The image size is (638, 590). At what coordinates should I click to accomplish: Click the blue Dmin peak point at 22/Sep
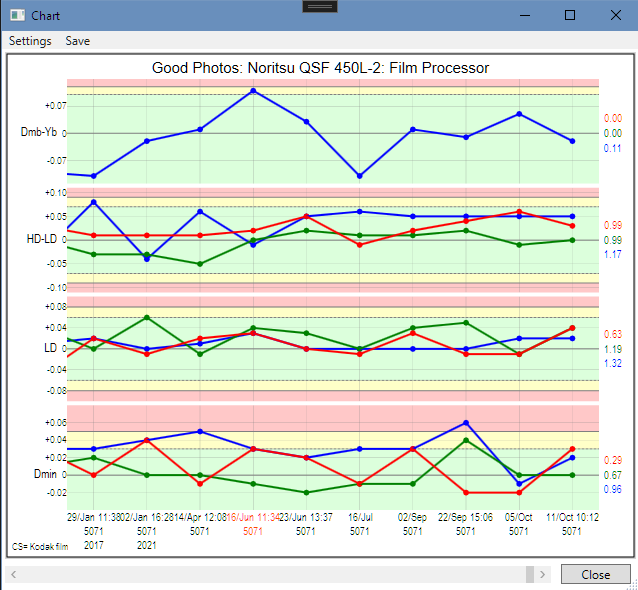point(466,423)
